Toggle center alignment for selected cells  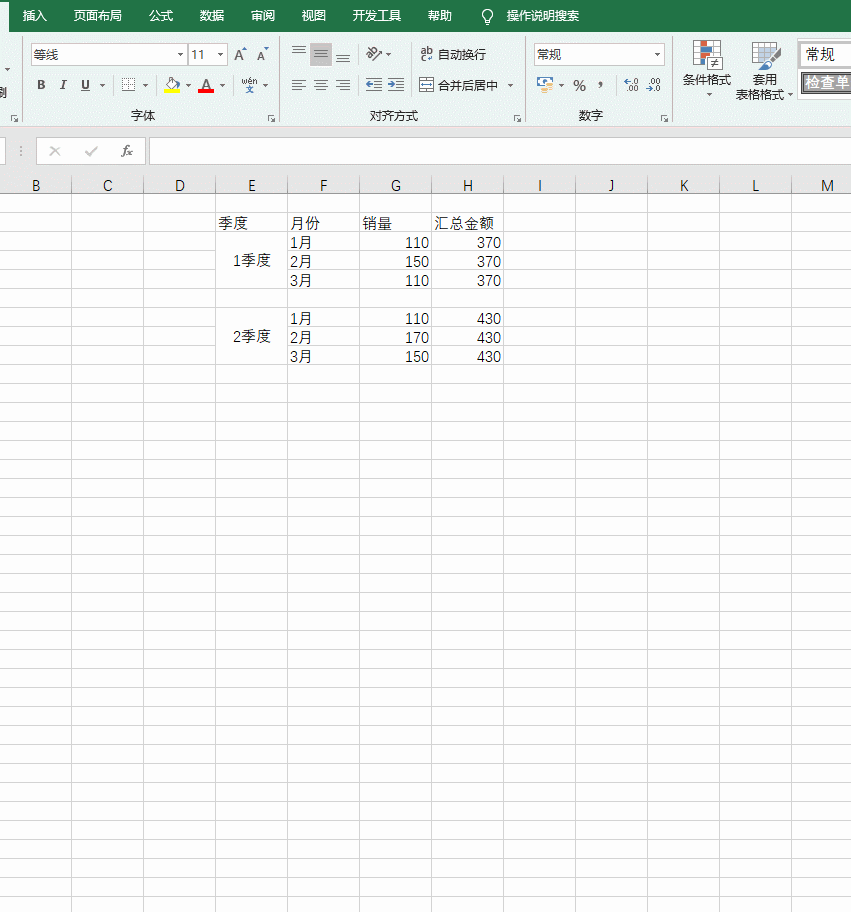tap(320, 84)
